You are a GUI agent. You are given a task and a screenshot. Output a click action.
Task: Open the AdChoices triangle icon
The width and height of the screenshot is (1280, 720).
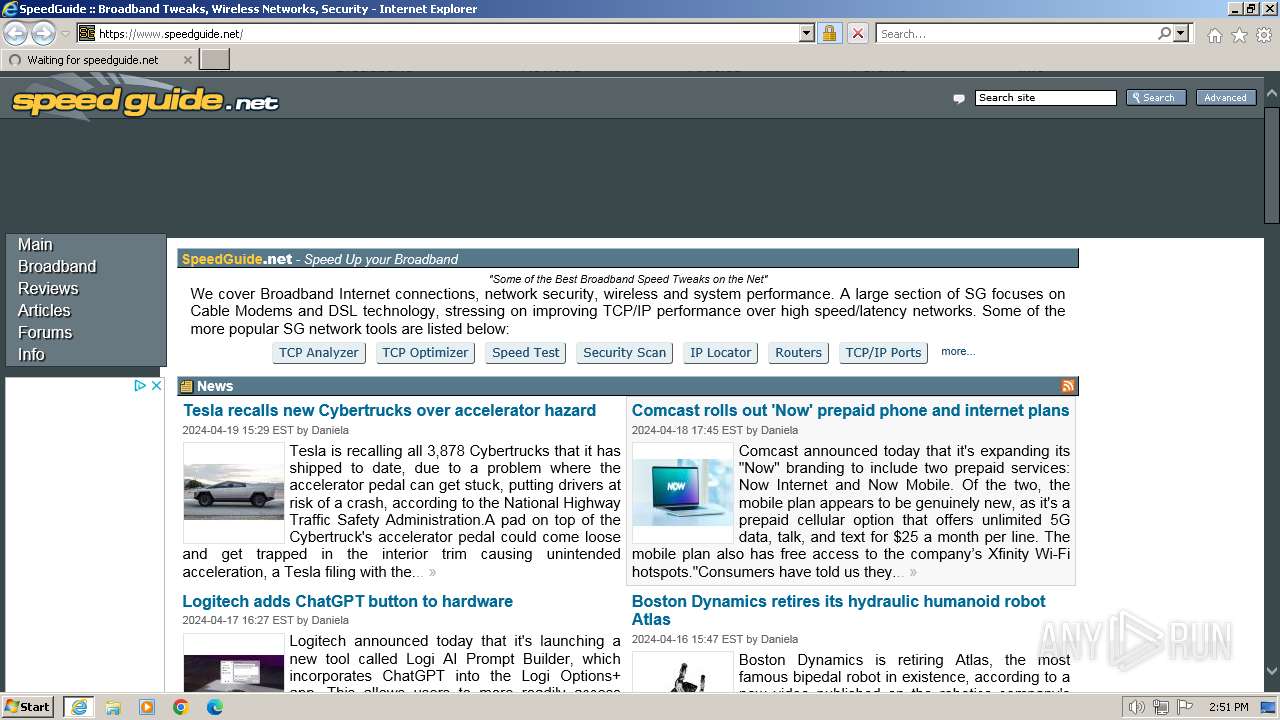141,385
